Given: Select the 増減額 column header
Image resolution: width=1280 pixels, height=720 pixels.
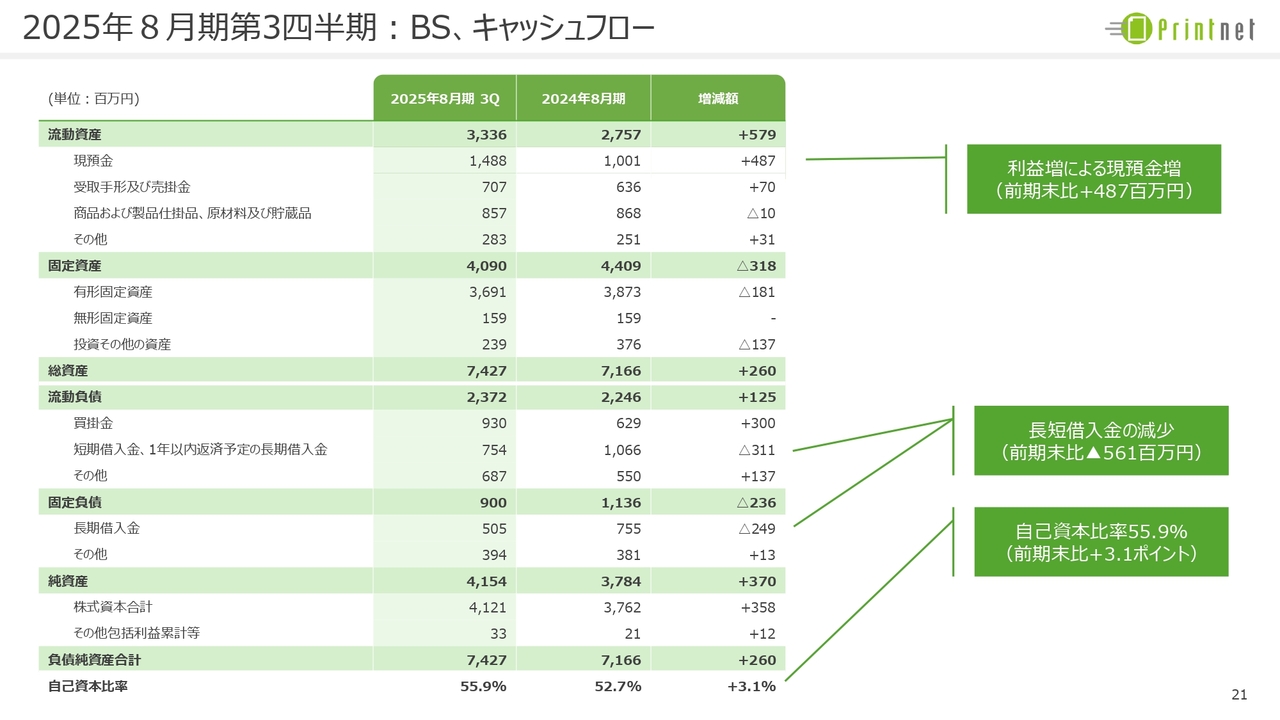Looking at the screenshot, I should (x=718, y=98).
